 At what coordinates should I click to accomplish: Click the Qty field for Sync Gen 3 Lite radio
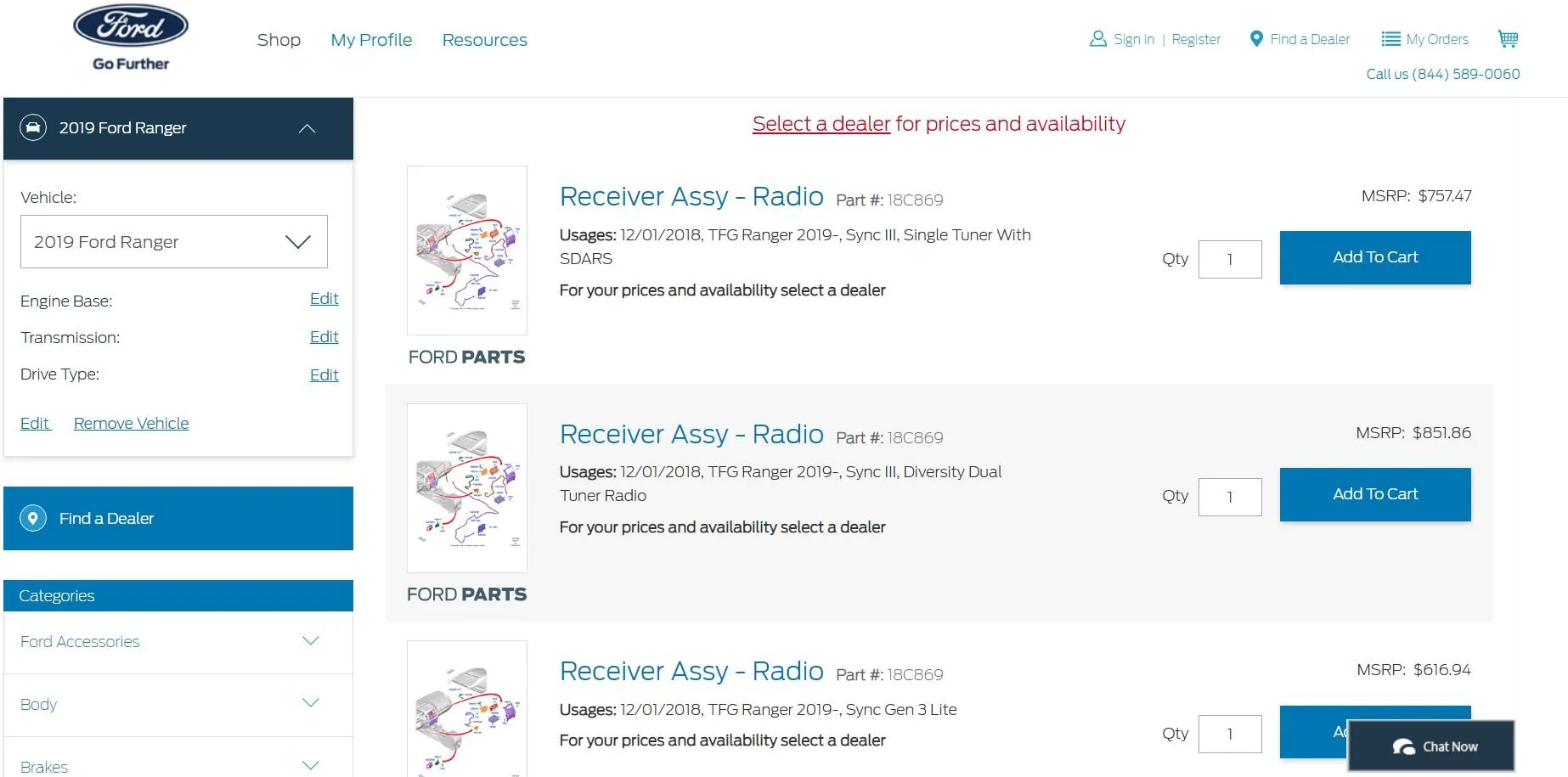click(x=1230, y=734)
